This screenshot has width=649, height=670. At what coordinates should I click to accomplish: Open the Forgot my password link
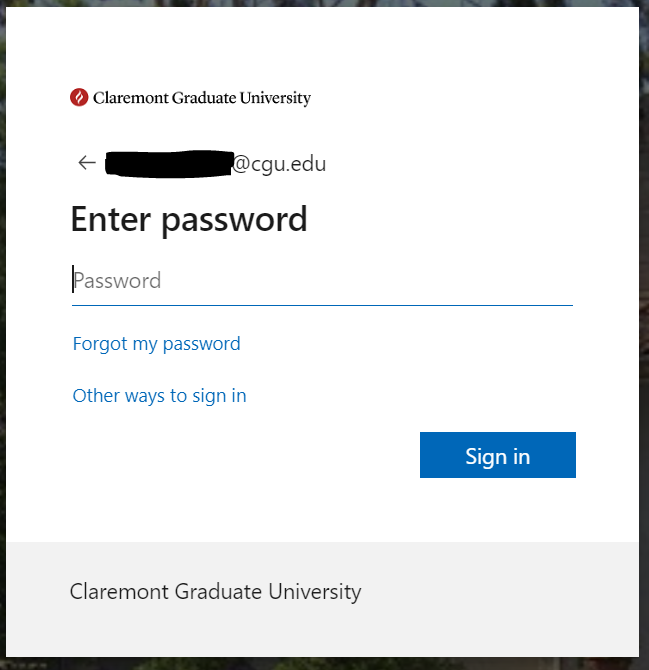[156, 344]
